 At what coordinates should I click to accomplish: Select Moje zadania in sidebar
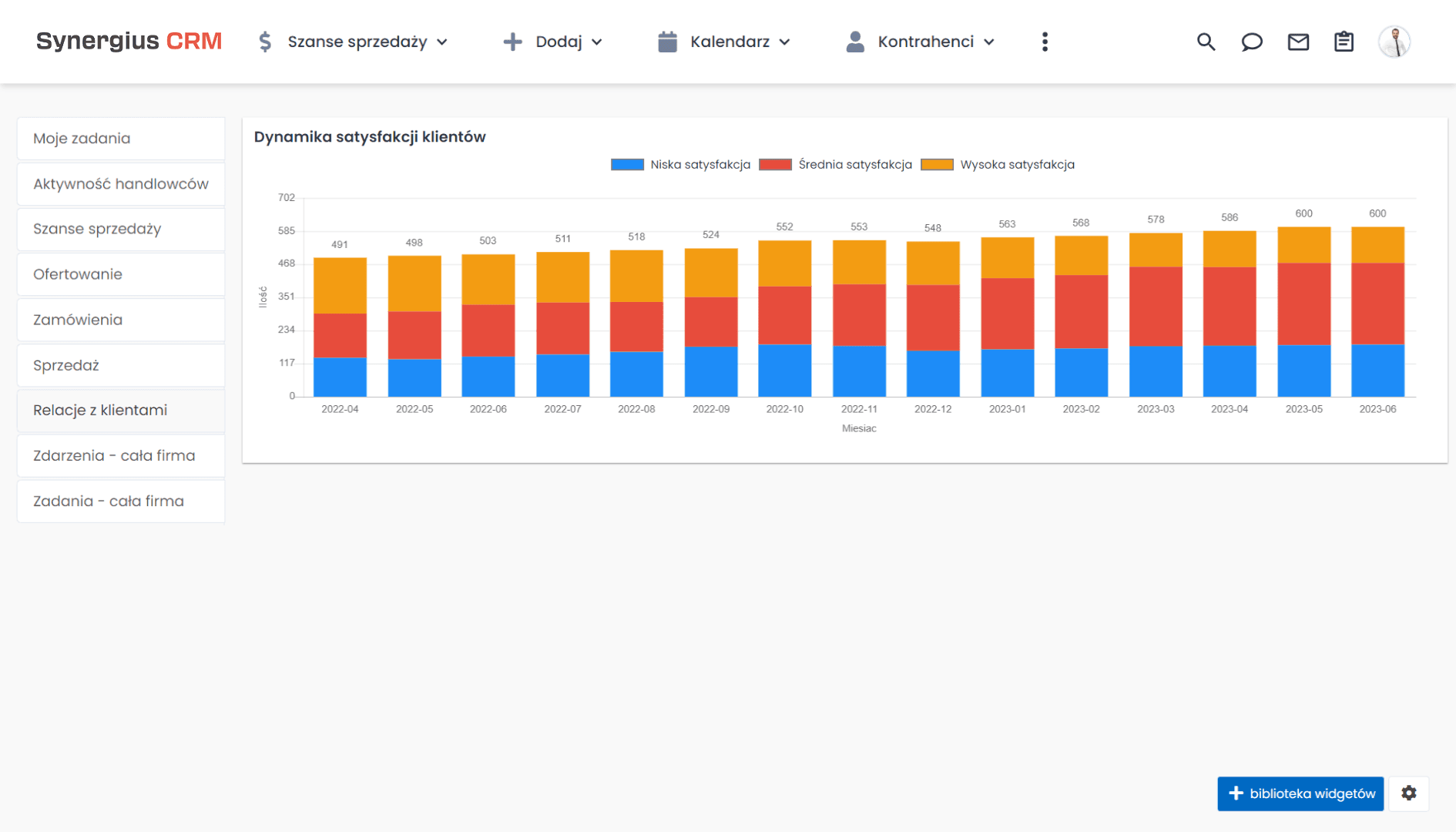point(121,139)
